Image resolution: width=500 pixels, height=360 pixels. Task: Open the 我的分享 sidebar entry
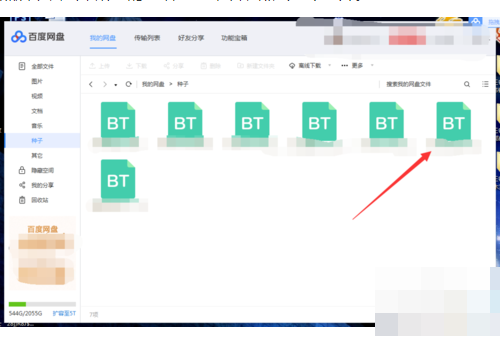click(43, 185)
